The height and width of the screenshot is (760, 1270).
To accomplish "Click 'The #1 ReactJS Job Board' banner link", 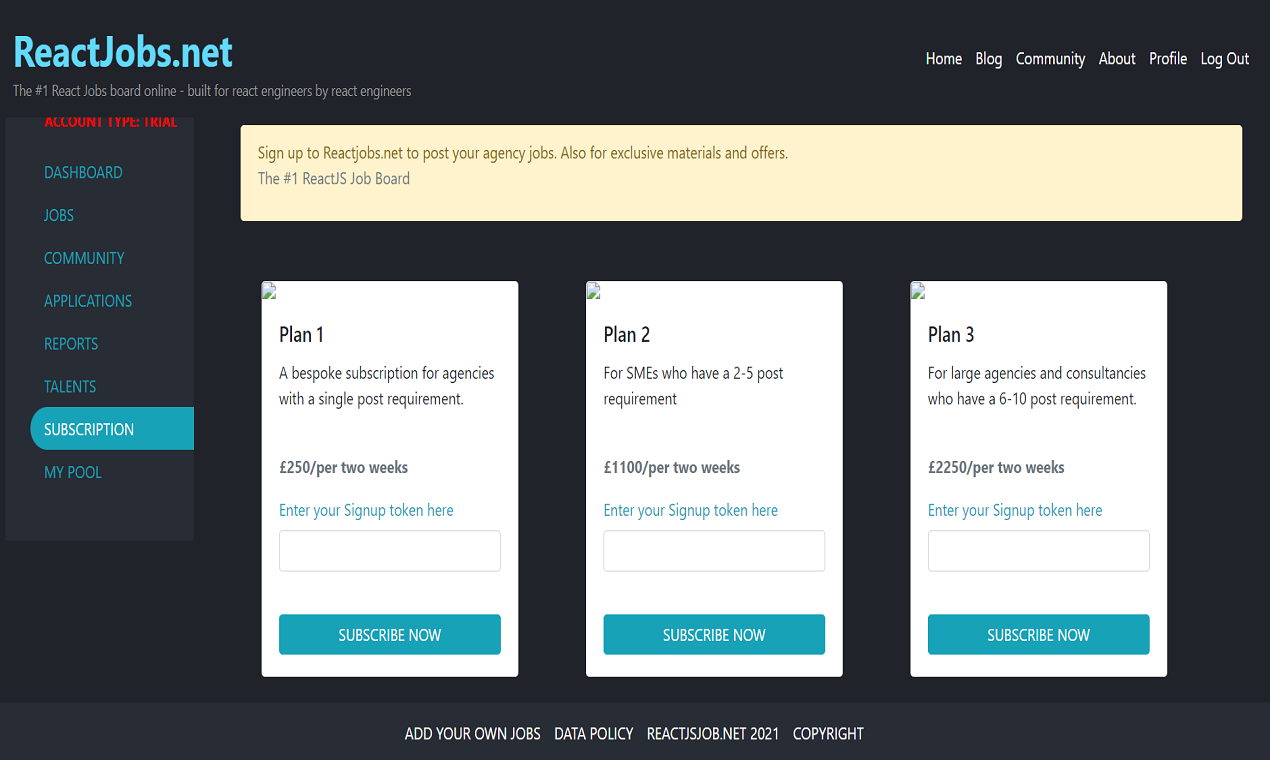I will coord(334,179).
